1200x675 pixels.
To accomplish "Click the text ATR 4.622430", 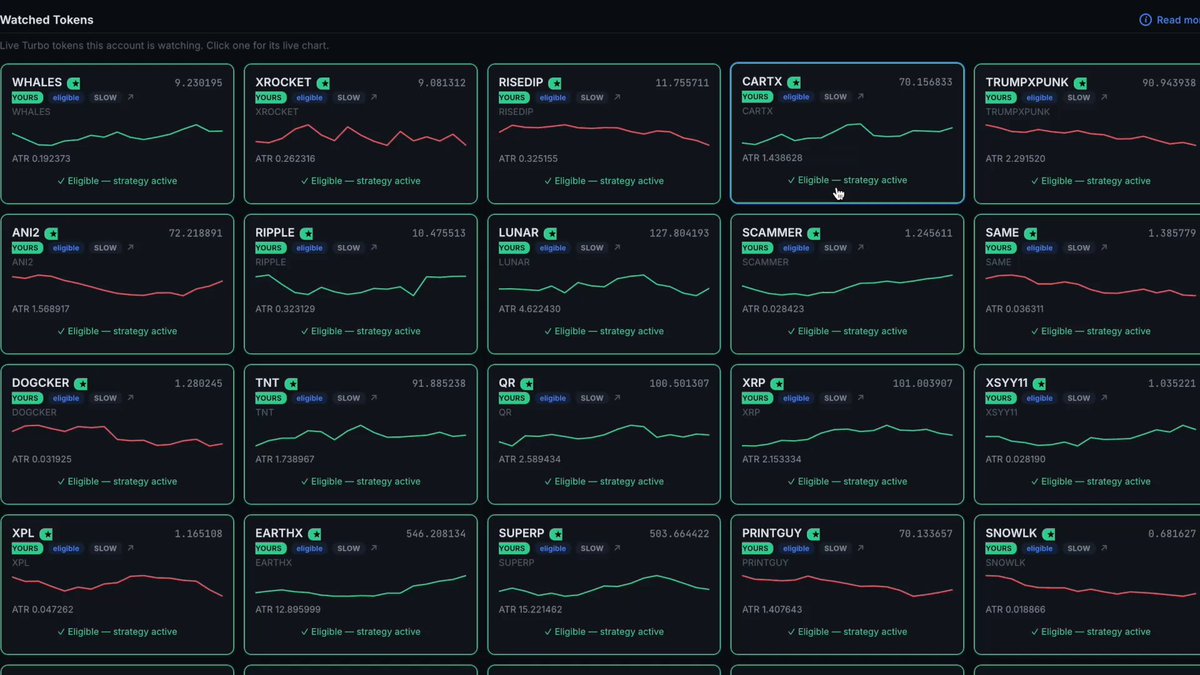I will pos(530,309).
